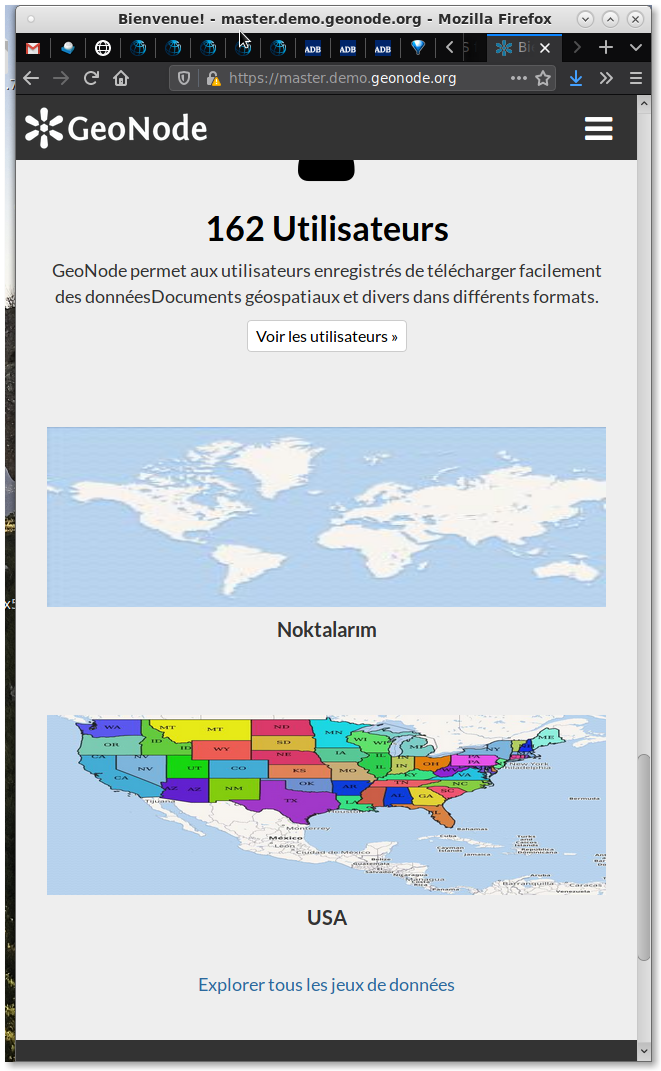The image size is (661, 1071).
Task: Switch to the Gmail pinned tab
Action: pyautogui.click(x=33, y=48)
